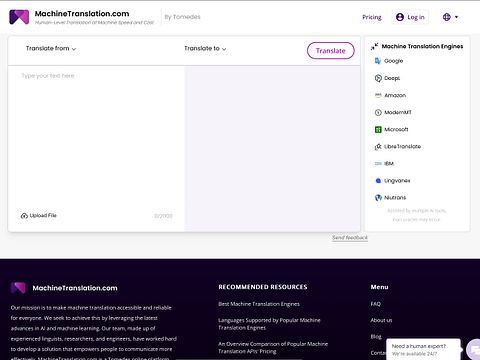Click the LibreTranslate engine icon
This screenshot has height=360, width=480.
coord(378,147)
